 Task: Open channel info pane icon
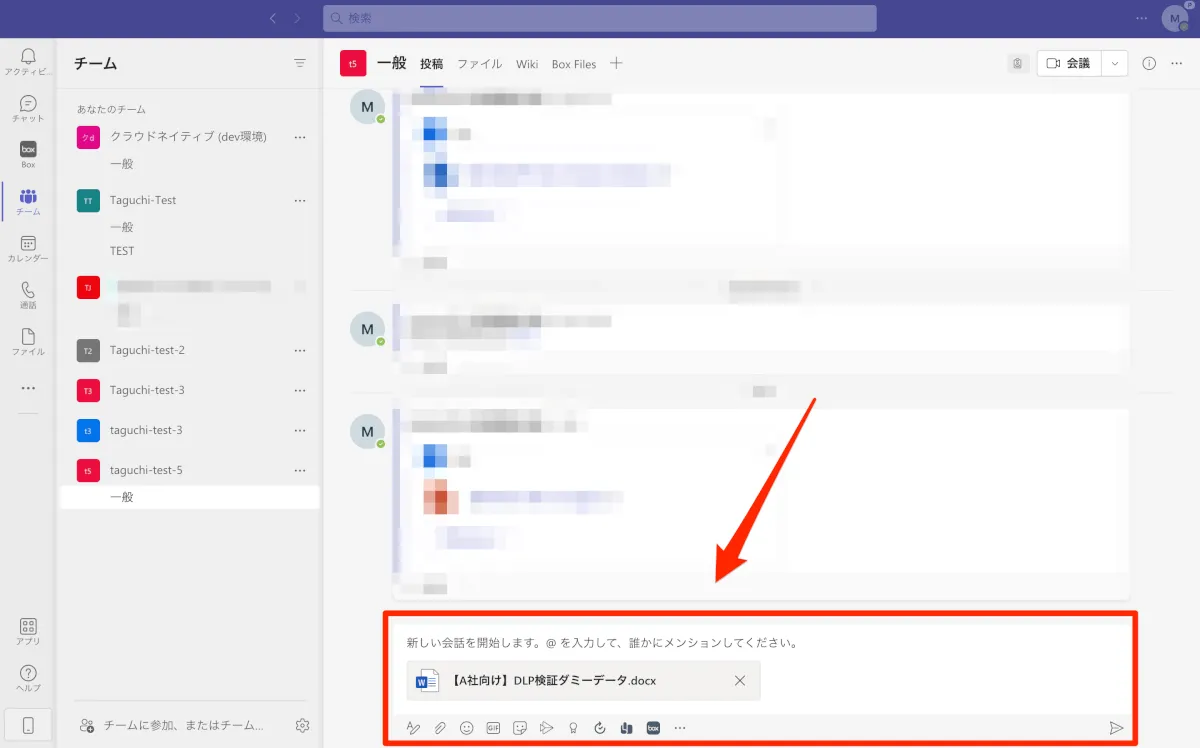tap(1149, 63)
